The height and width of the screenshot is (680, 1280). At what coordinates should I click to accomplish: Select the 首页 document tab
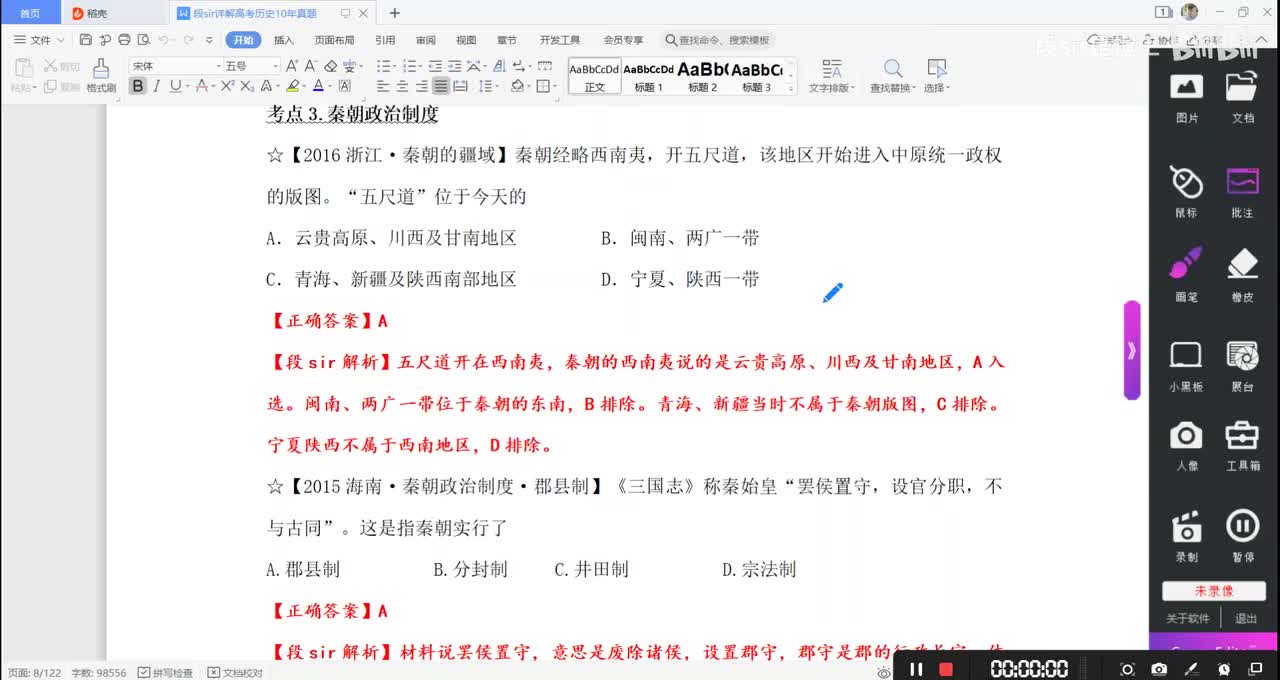tap(30, 13)
